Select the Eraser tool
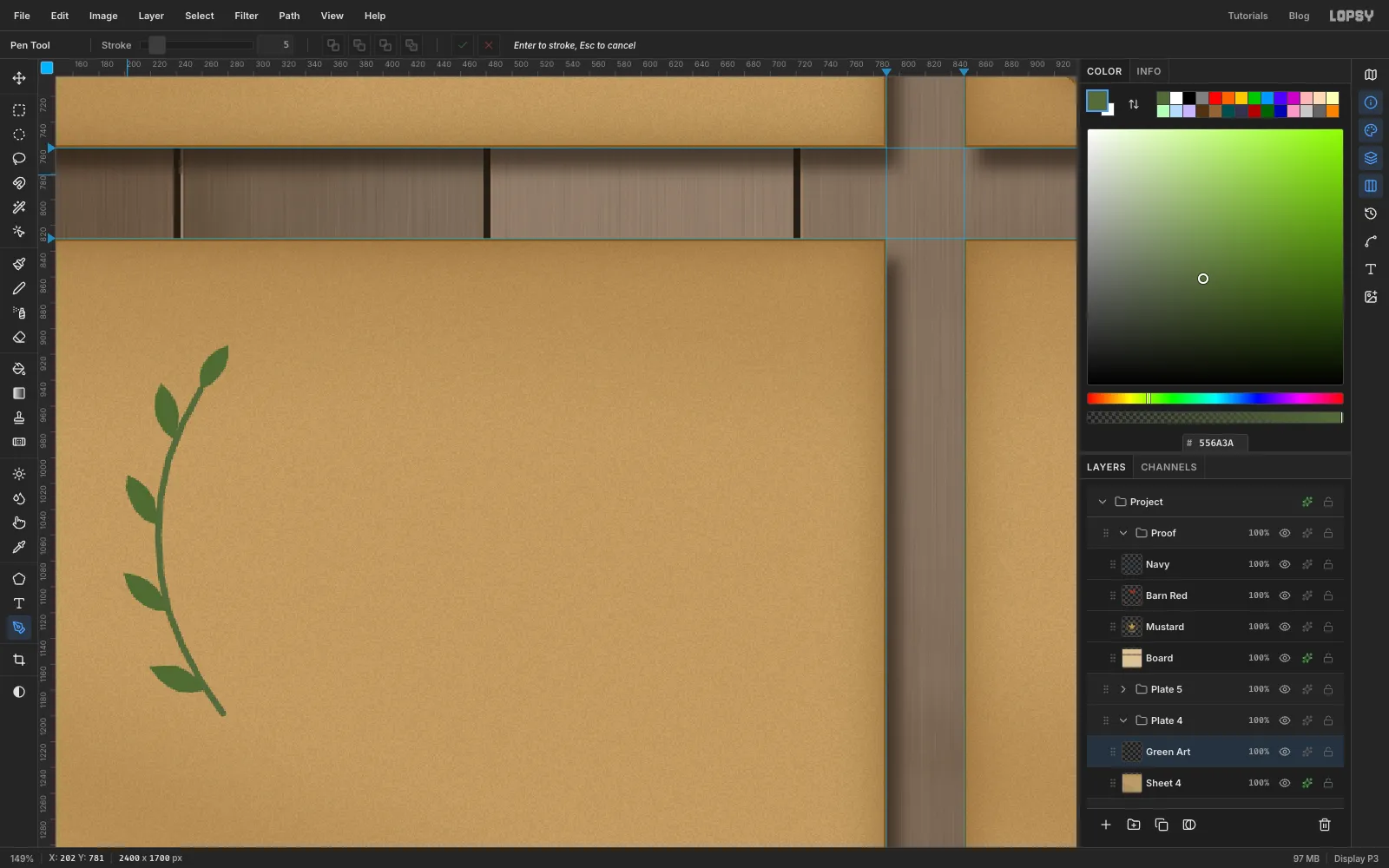Viewport: 1389px width, 868px height. tap(19, 337)
